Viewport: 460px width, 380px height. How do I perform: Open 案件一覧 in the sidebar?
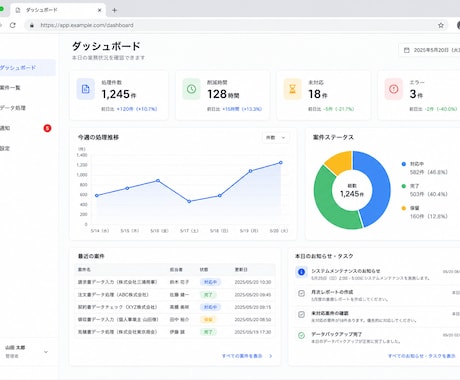click(x=27, y=88)
